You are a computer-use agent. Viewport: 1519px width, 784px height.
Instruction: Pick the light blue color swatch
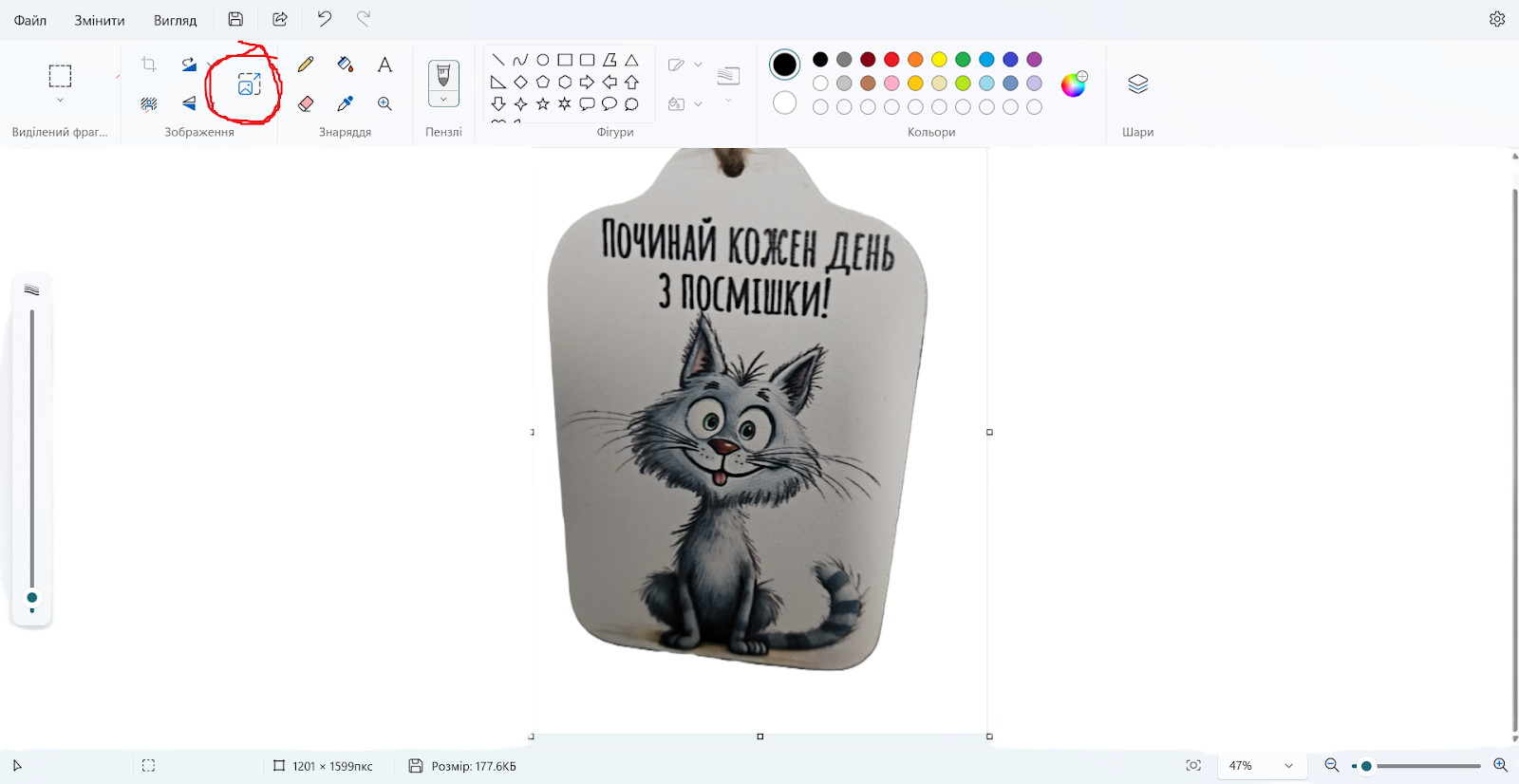[x=986, y=84]
